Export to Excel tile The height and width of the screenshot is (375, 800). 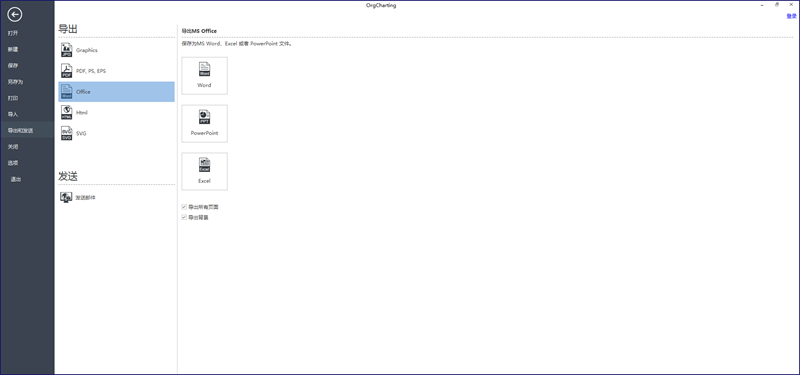[x=205, y=171]
